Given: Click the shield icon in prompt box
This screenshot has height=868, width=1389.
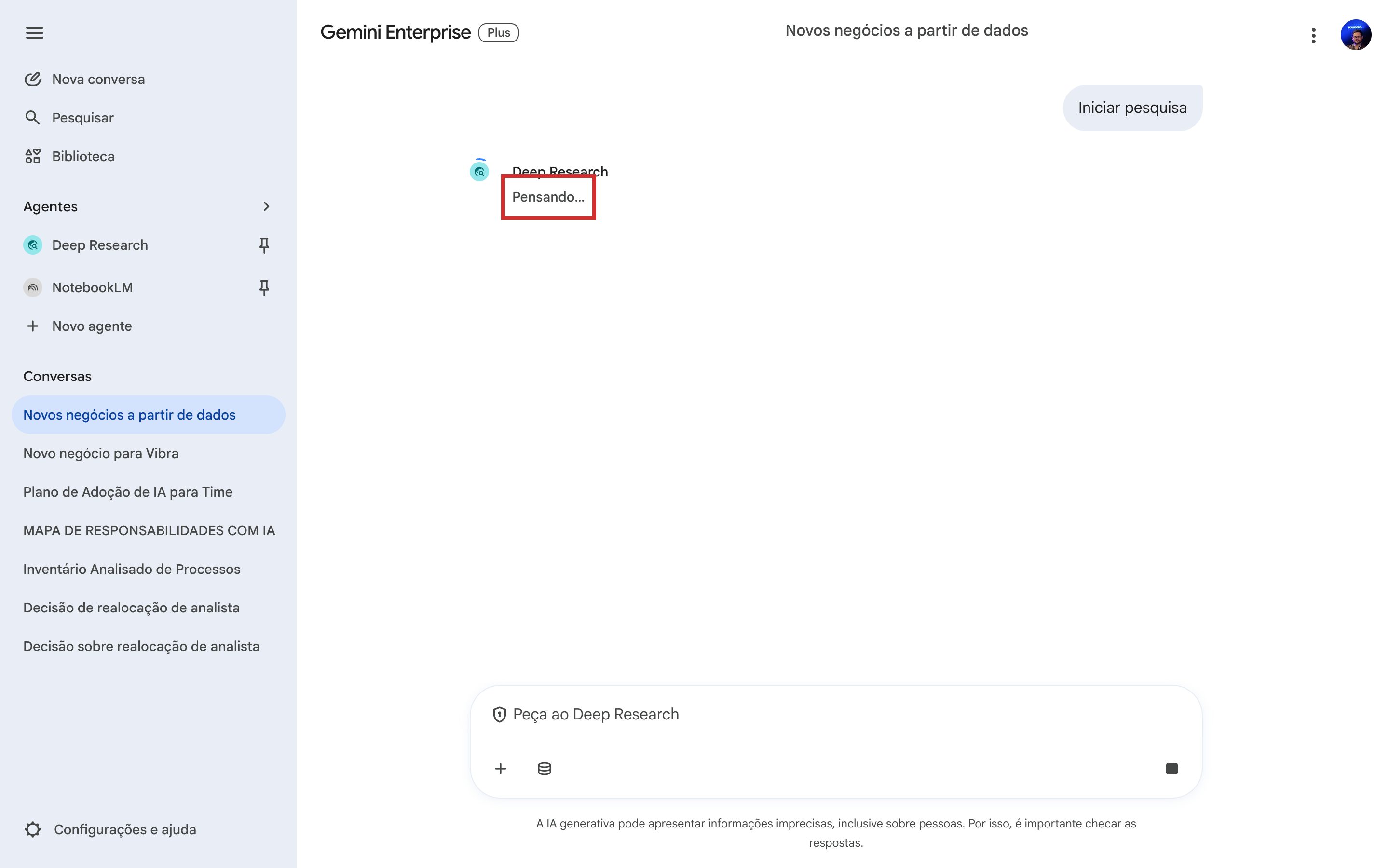Looking at the screenshot, I should (x=499, y=715).
